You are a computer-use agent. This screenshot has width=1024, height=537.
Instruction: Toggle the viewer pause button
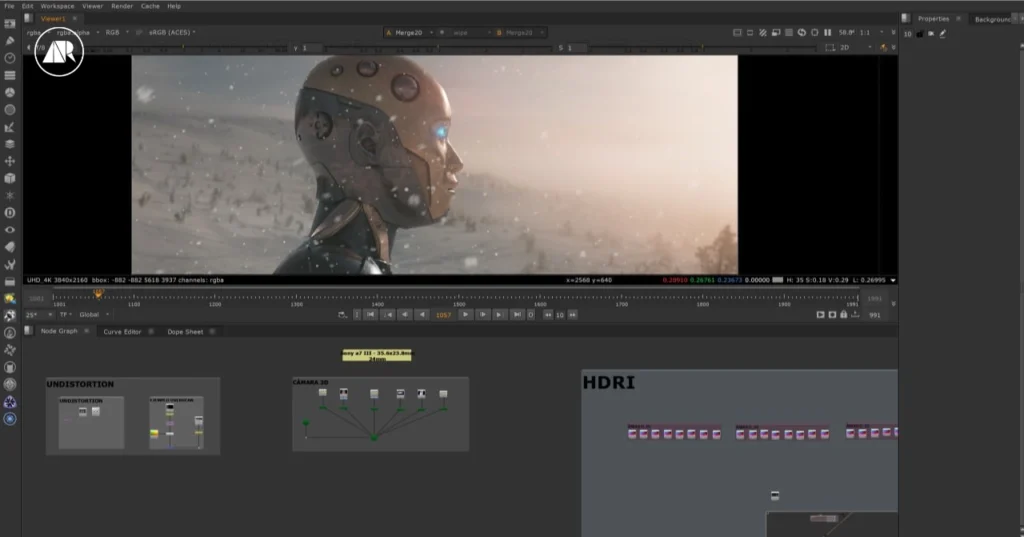827,32
